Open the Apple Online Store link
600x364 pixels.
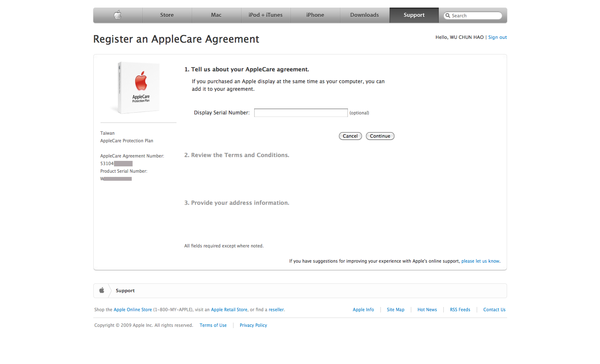point(133,310)
